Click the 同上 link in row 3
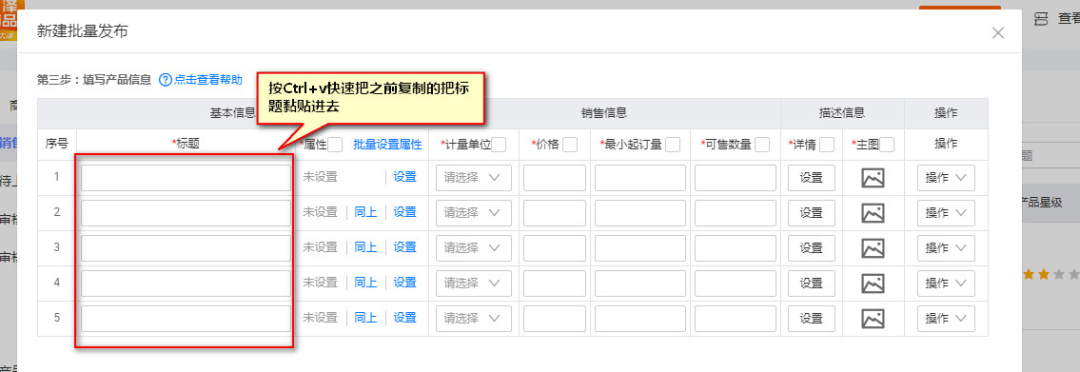The image size is (1080, 372). [x=366, y=247]
